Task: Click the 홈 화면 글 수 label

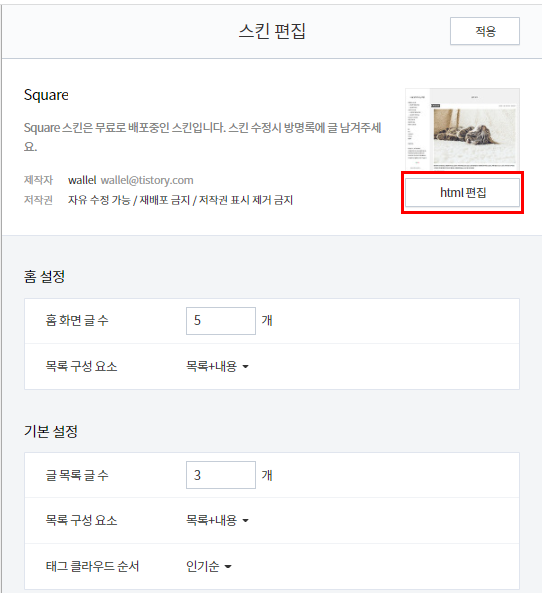Action: point(77,321)
